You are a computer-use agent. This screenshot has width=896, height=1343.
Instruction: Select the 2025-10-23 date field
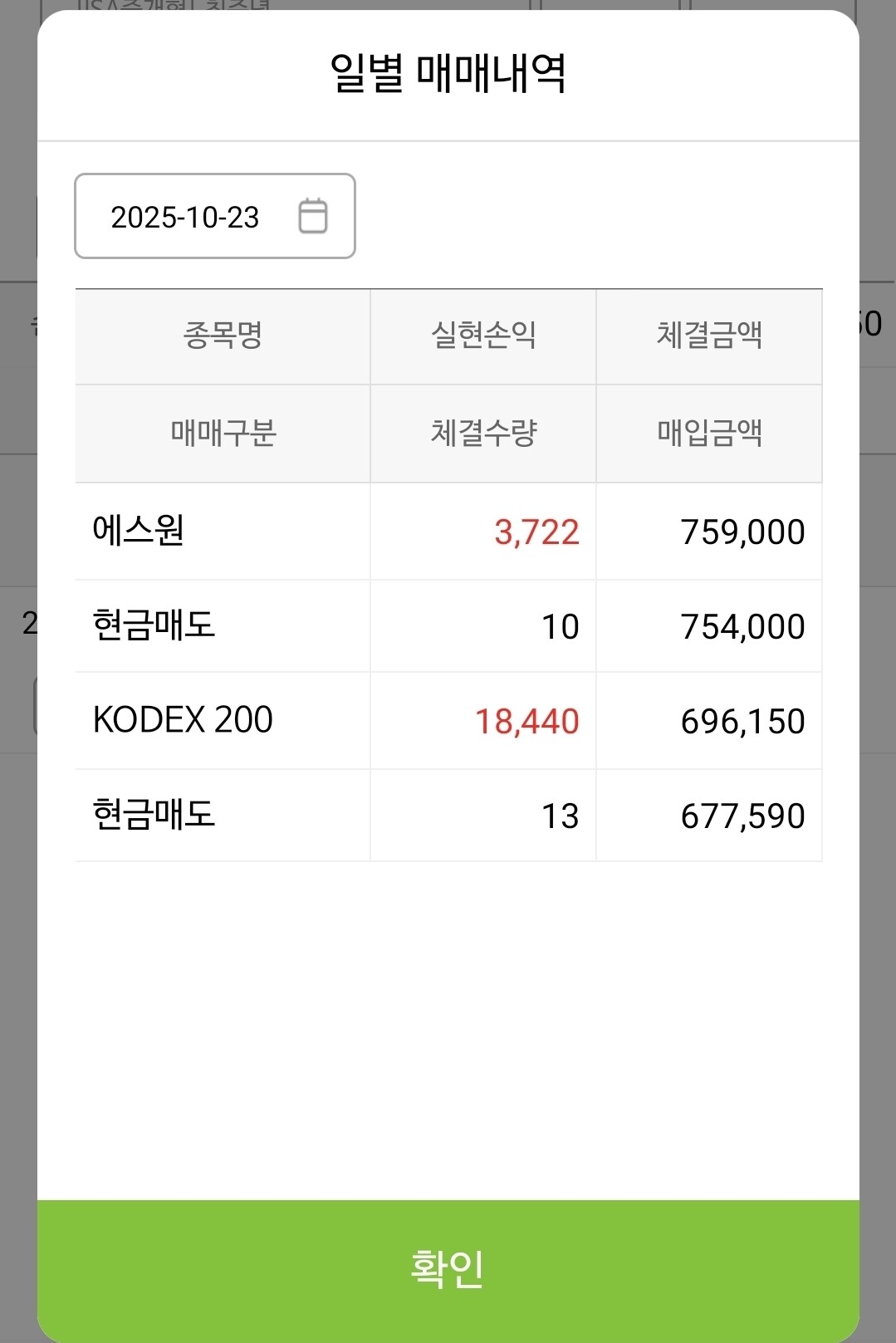point(215,216)
